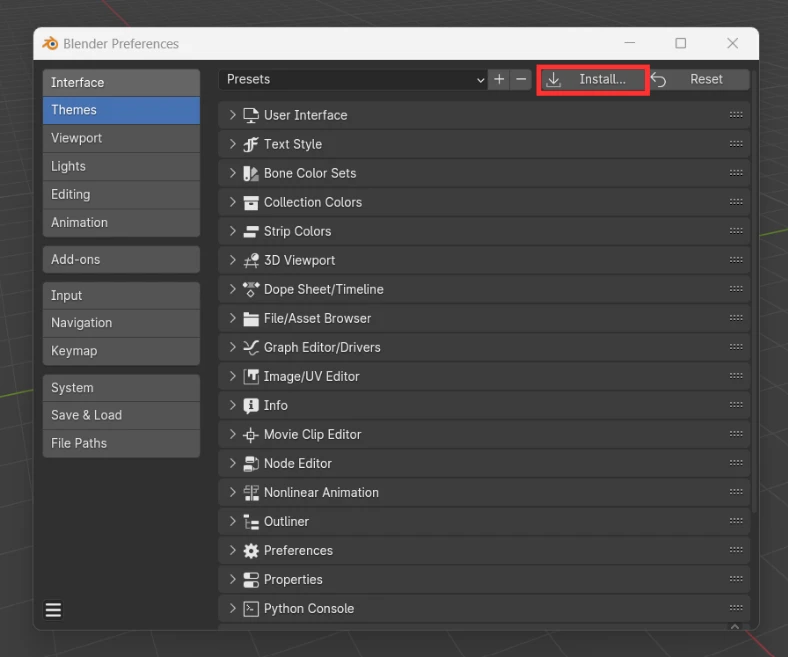Expand the Strip Colors section

point(232,231)
